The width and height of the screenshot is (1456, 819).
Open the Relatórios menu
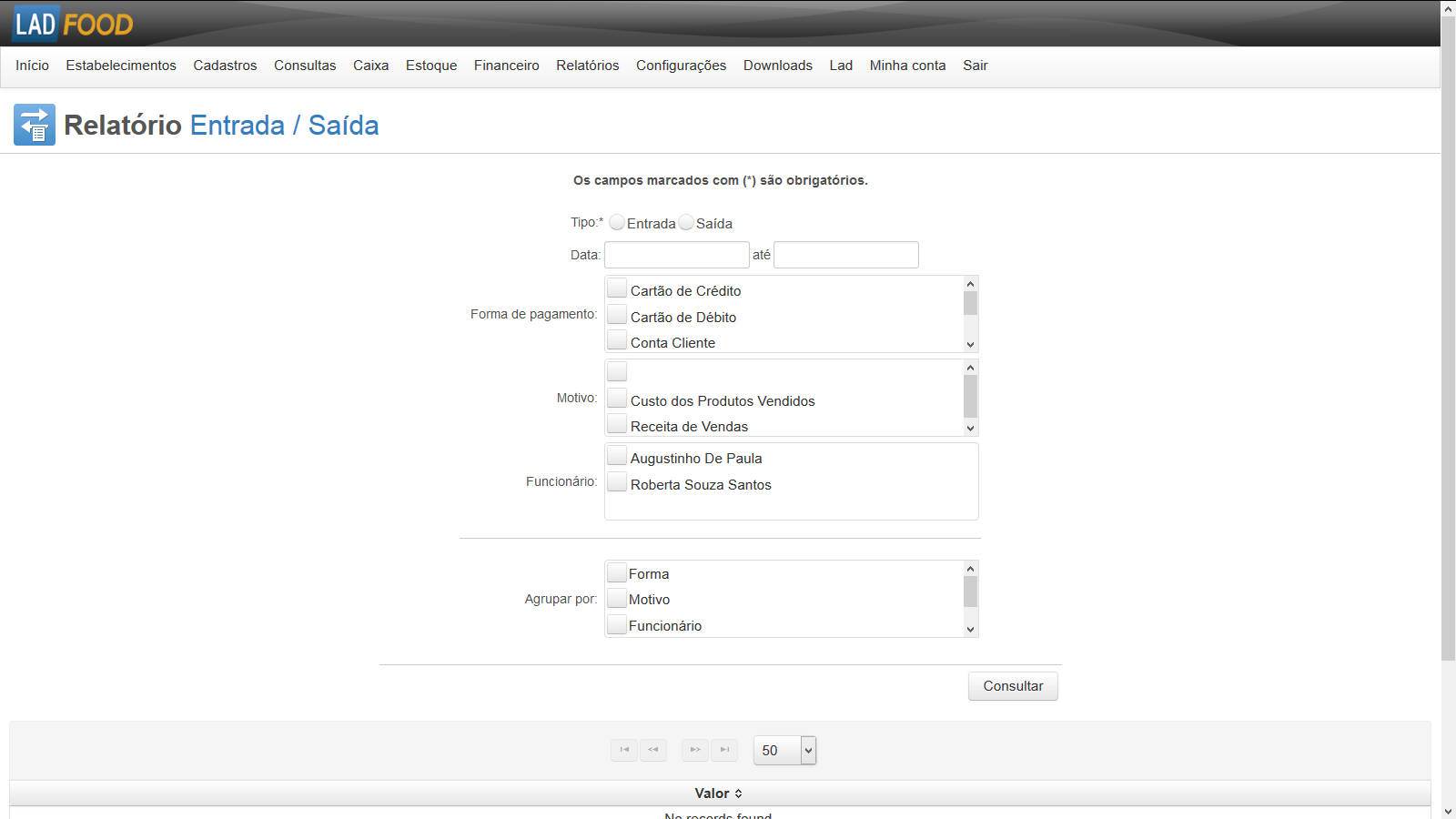point(587,66)
